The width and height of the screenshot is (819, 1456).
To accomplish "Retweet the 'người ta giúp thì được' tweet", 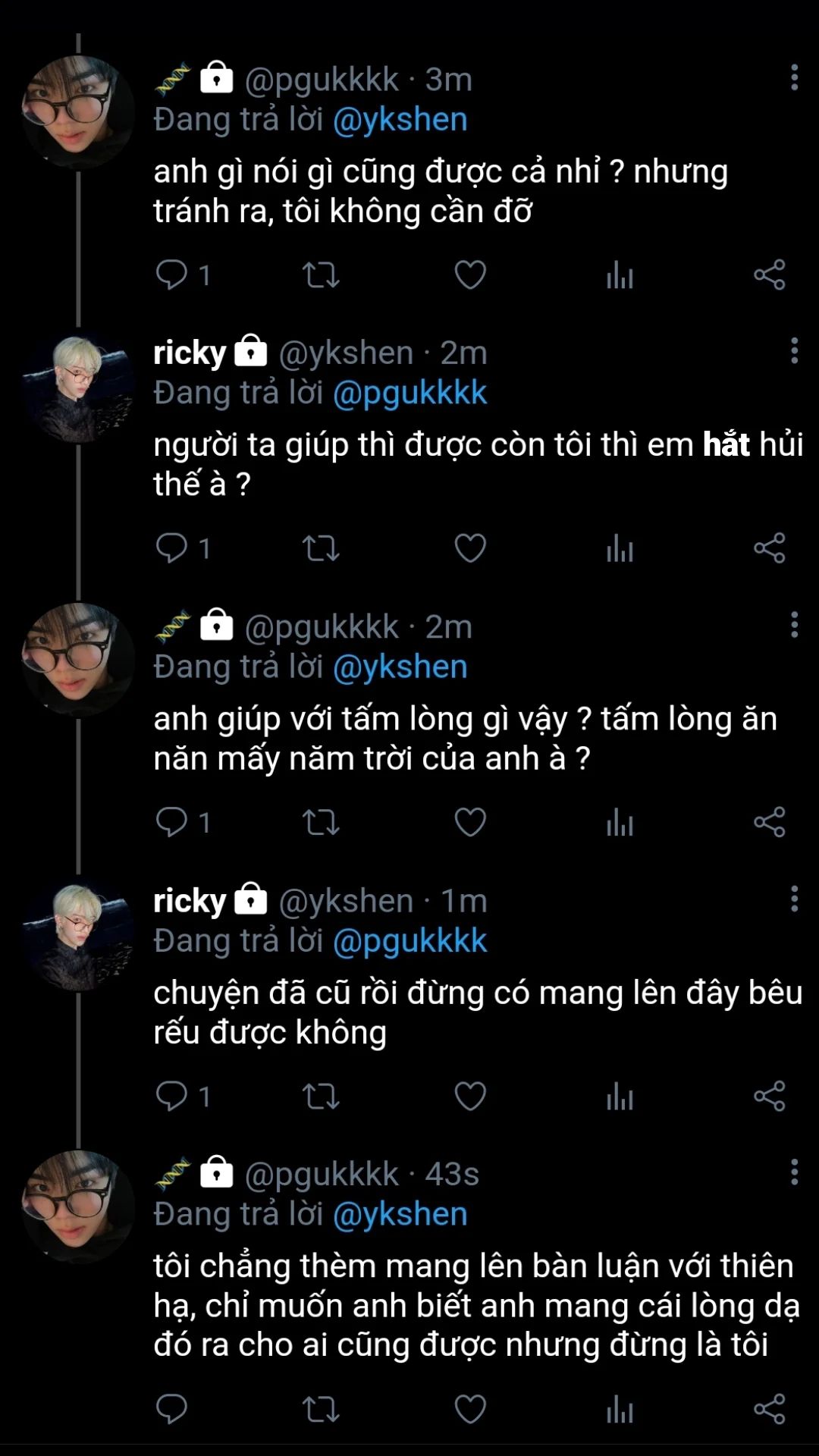I will (x=321, y=548).
